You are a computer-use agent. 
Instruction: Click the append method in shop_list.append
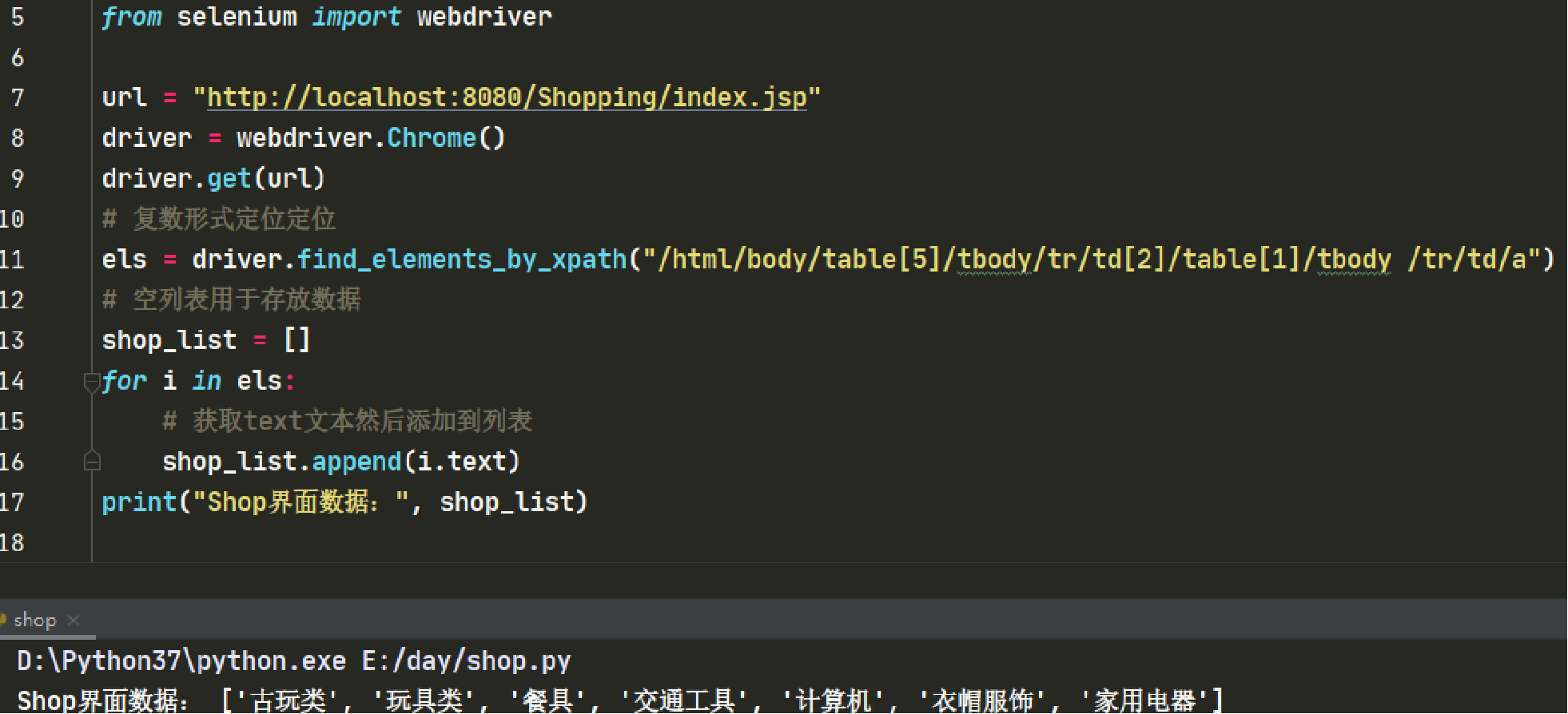pyautogui.click(x=356, y=462)
